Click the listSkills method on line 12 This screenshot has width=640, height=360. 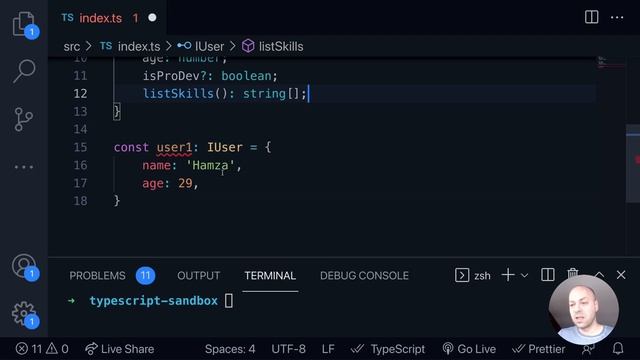[x=178, y=94]
